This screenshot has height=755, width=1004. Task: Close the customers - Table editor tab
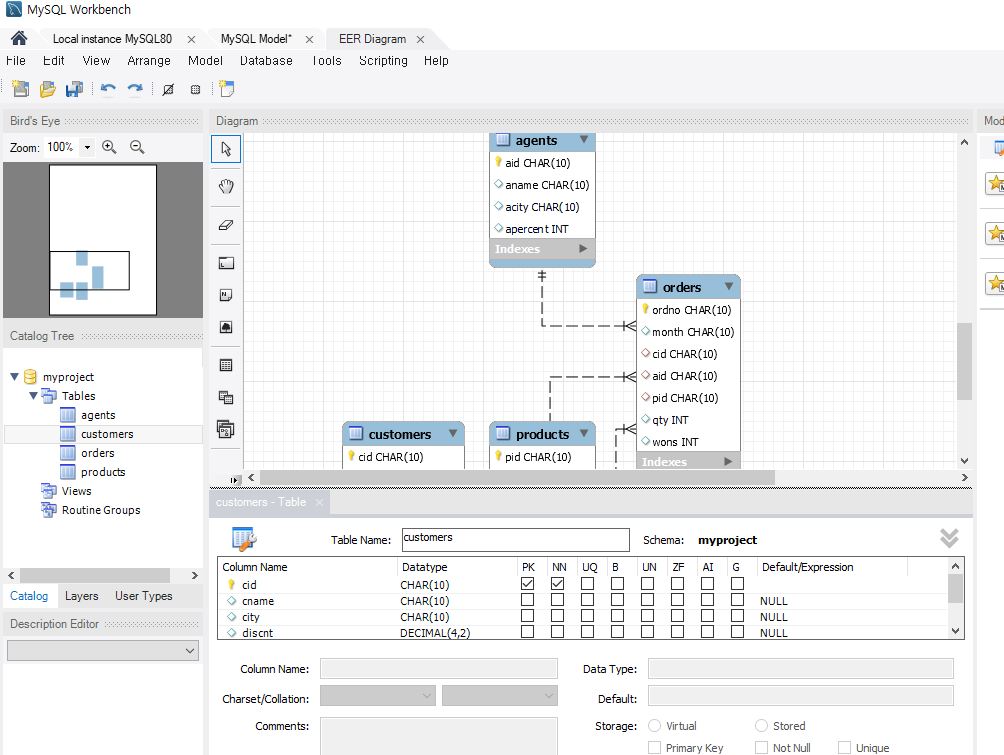pos(320,502)
